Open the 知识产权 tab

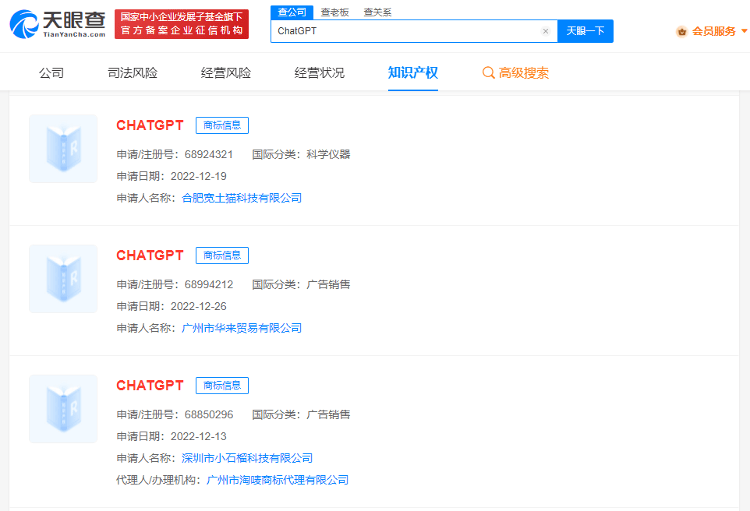(x=413, y=73)
